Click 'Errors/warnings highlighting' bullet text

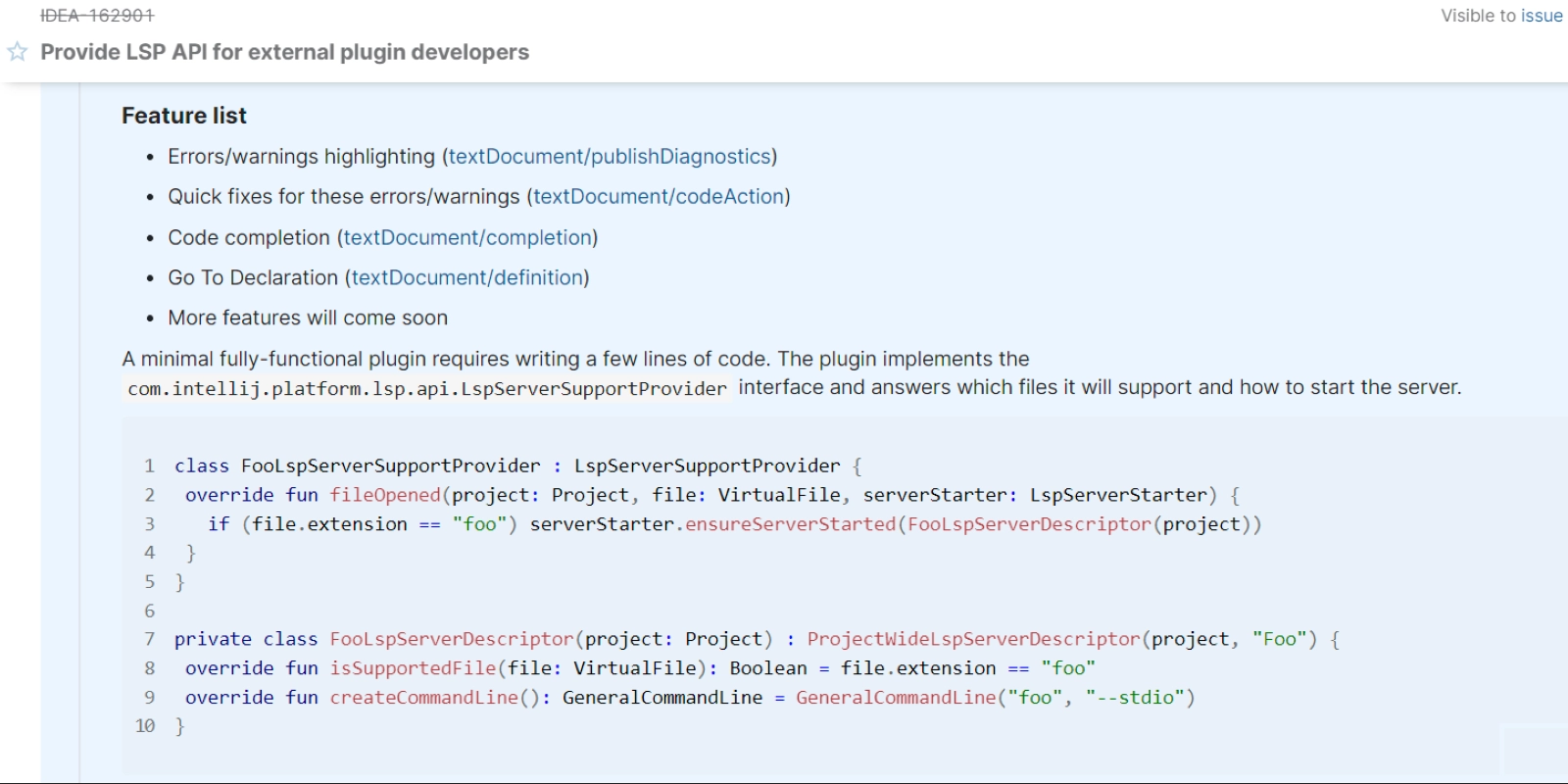pyautogui.click(x=301, y=157)
